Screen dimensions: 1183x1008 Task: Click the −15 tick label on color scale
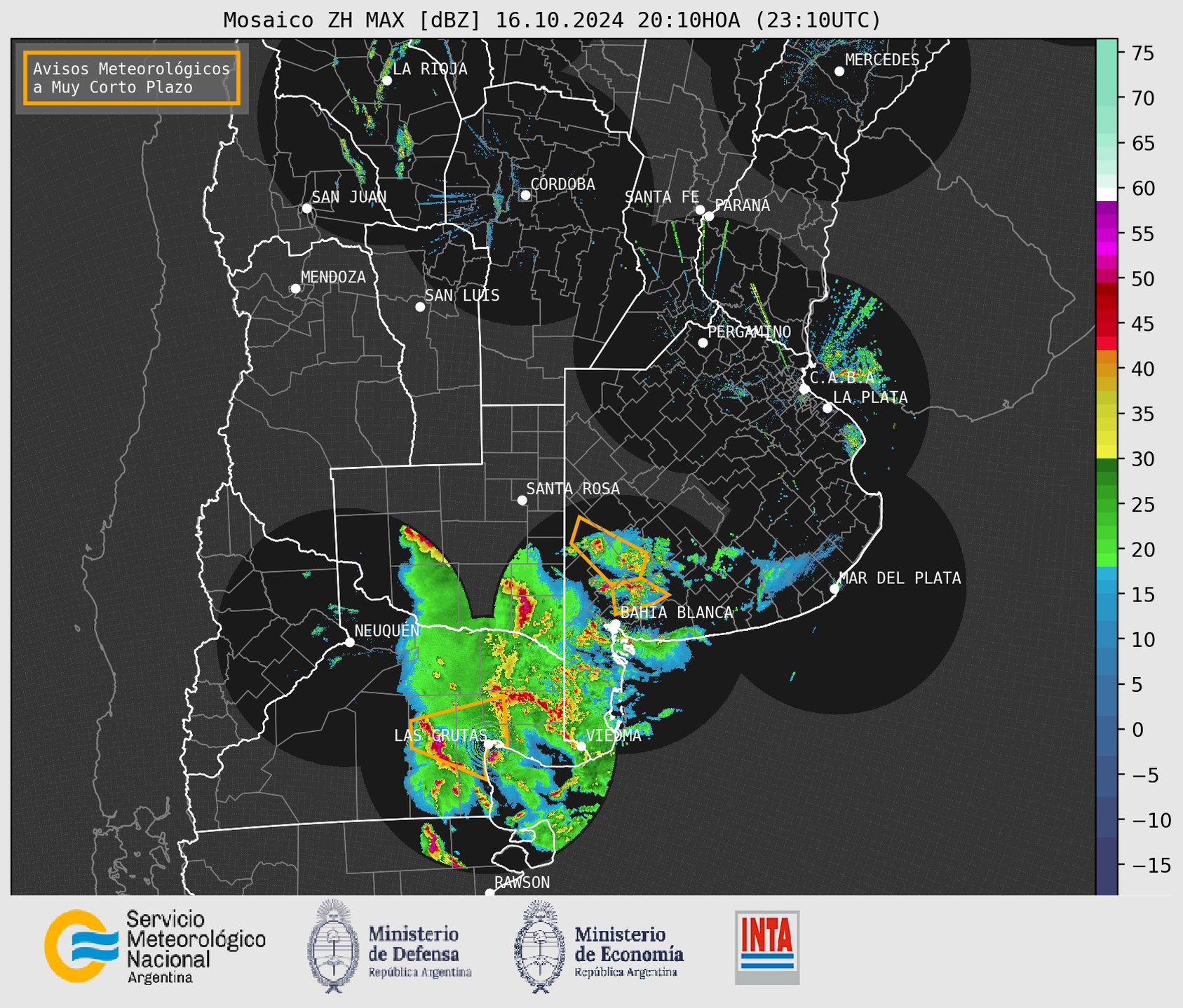(1151, 866)
